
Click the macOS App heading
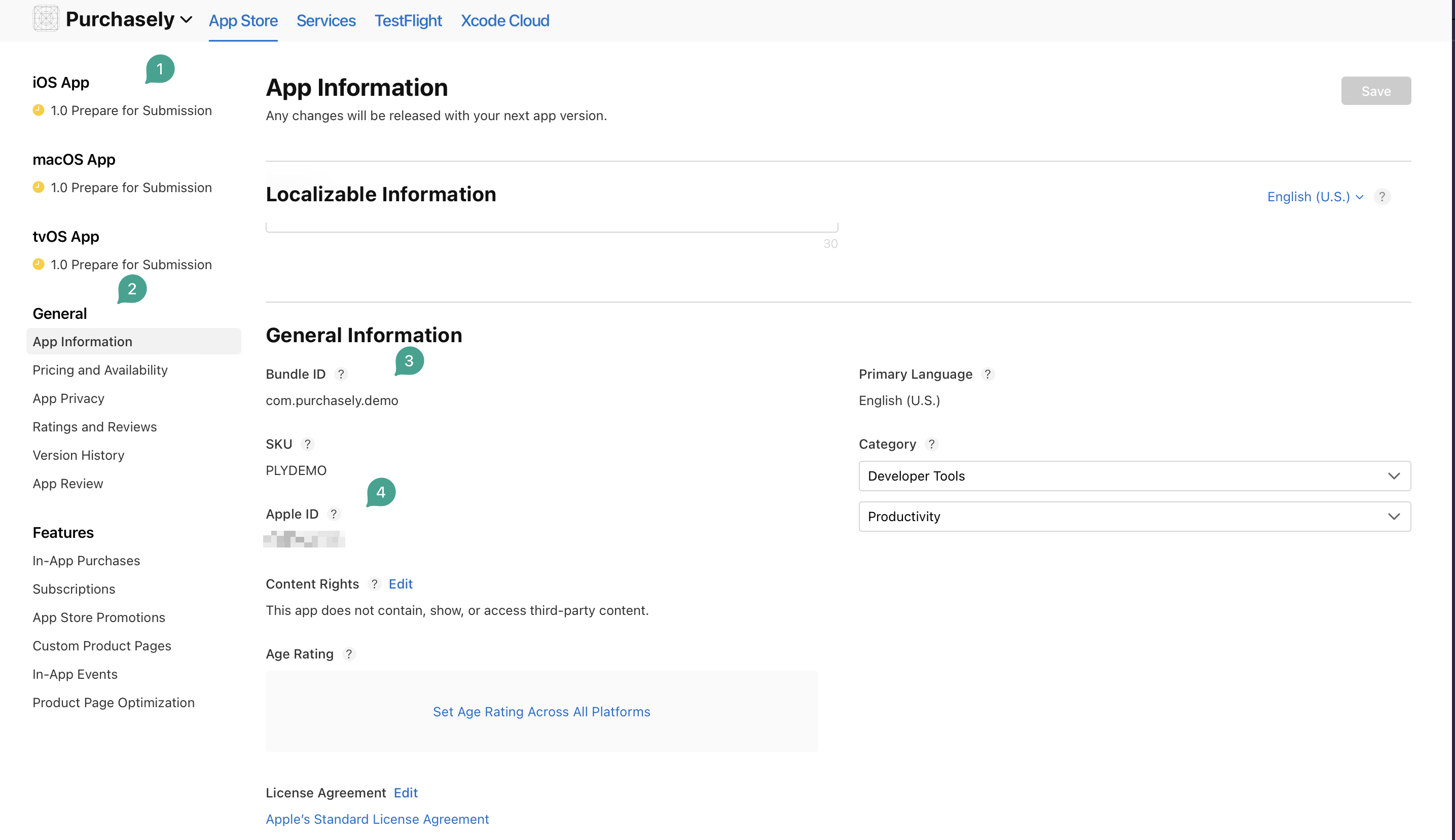point(74,159)
